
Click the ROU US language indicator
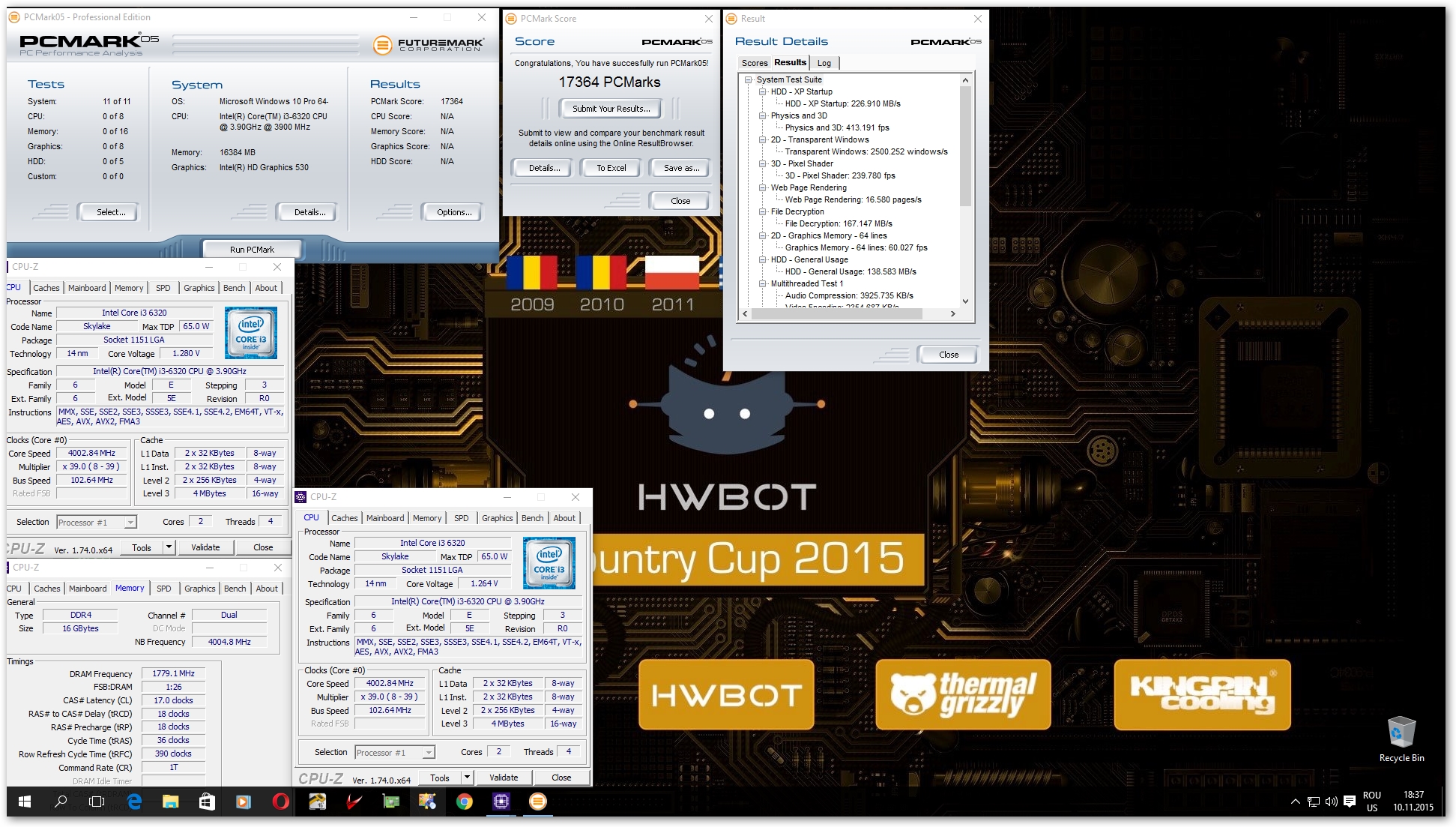click(x=1371, y=802)
